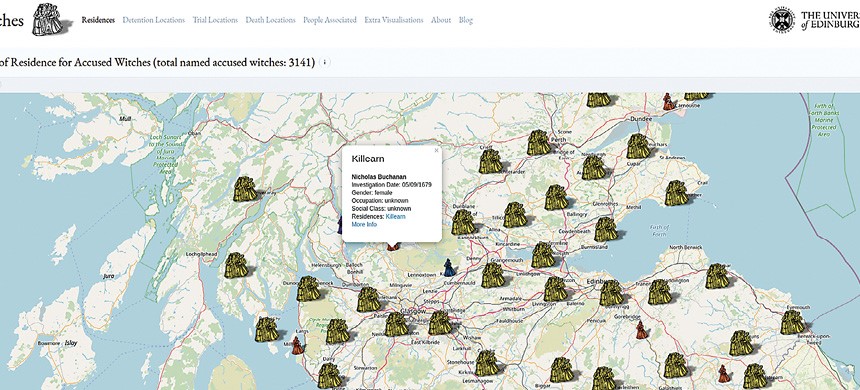Image resolution: width=860 pixels, height=390 pixels.
Task: Click red witch marker near Gorebridge
Action: pyautogui.click(x=641, y=330)
